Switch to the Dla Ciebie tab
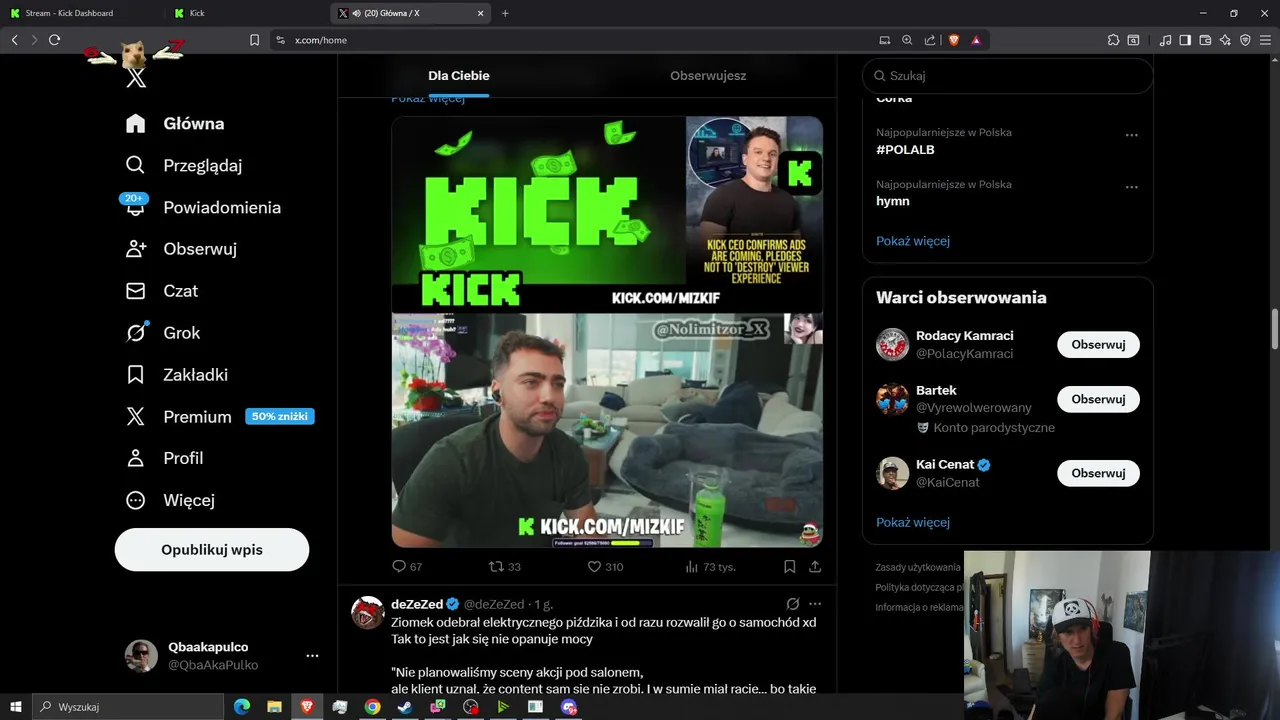1280x720 pixels. [459, 76]
